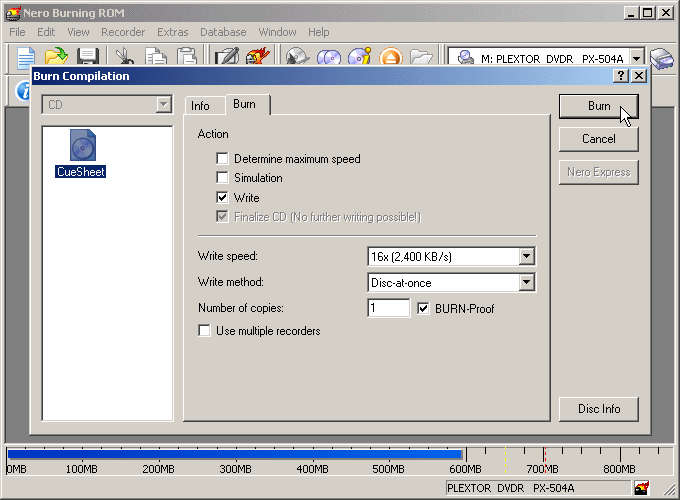Switch to the Info tab
Viewport: 680px width, 500px height.
tap(200, 106)
